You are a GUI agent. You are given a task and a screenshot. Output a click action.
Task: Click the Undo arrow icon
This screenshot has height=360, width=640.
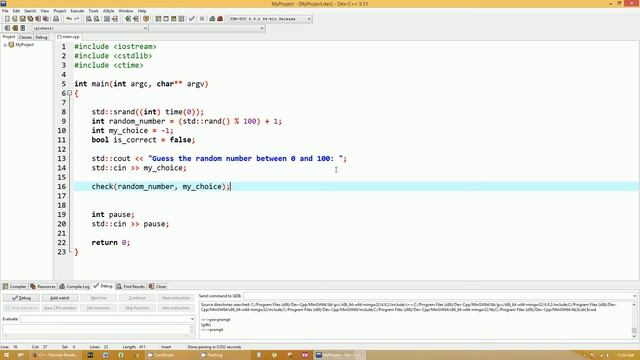click(69, 19)
